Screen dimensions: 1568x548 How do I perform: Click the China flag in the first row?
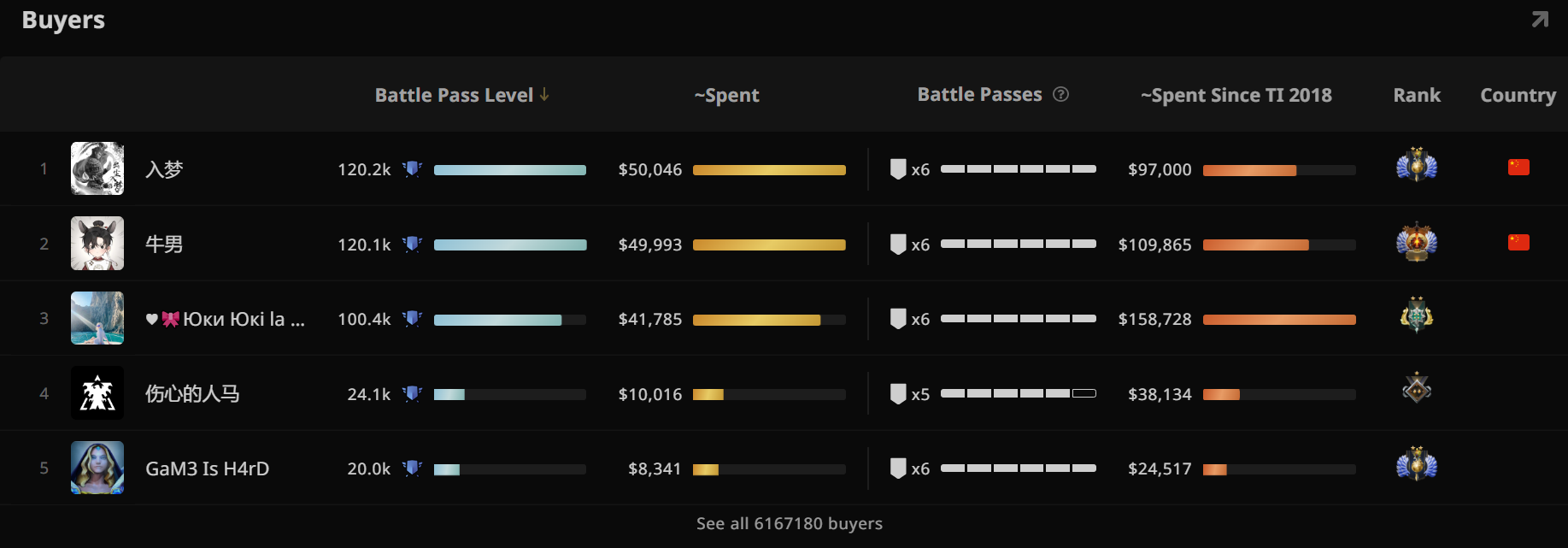point(1518,168)
